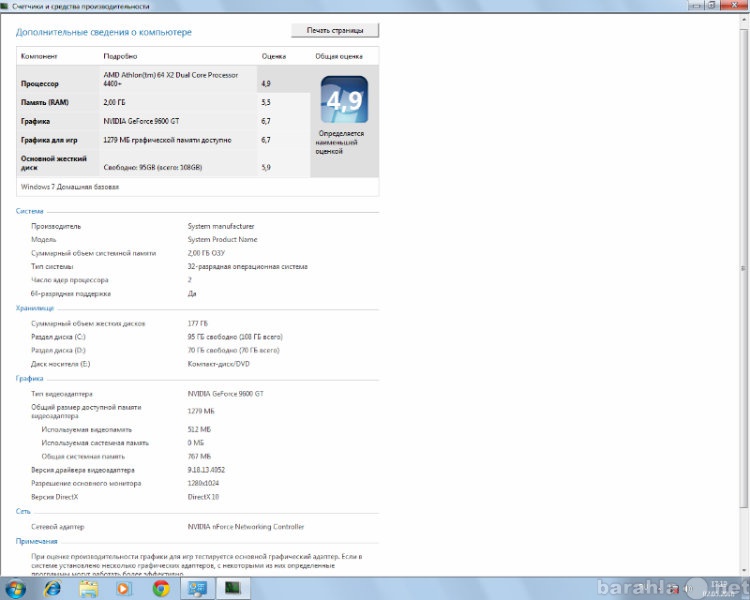
Task: Select the 'Память (RAM)' row label
Action: point(45,102)
